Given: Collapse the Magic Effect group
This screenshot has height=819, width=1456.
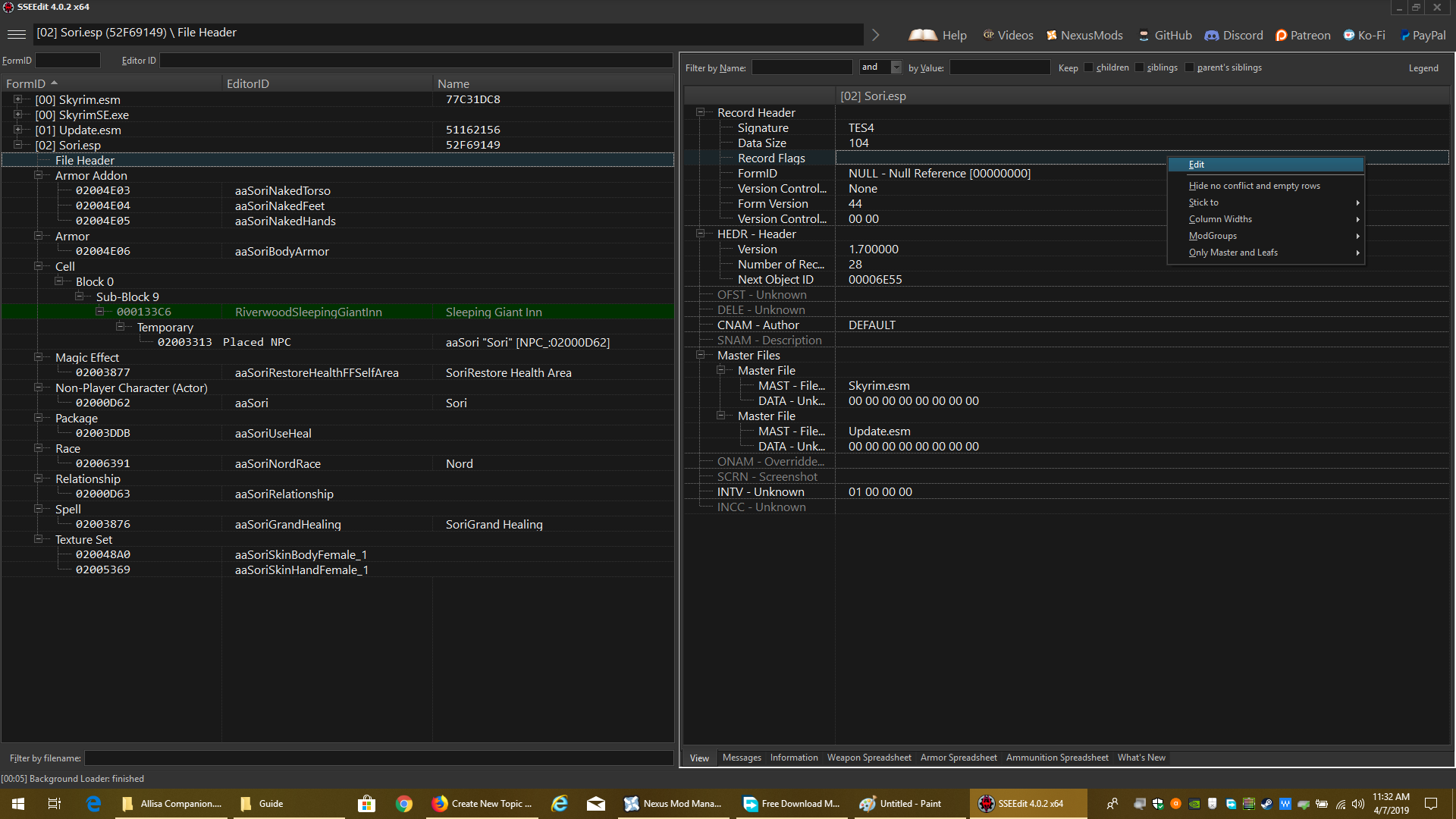Looking at the screenshot, I should [38, 357].
